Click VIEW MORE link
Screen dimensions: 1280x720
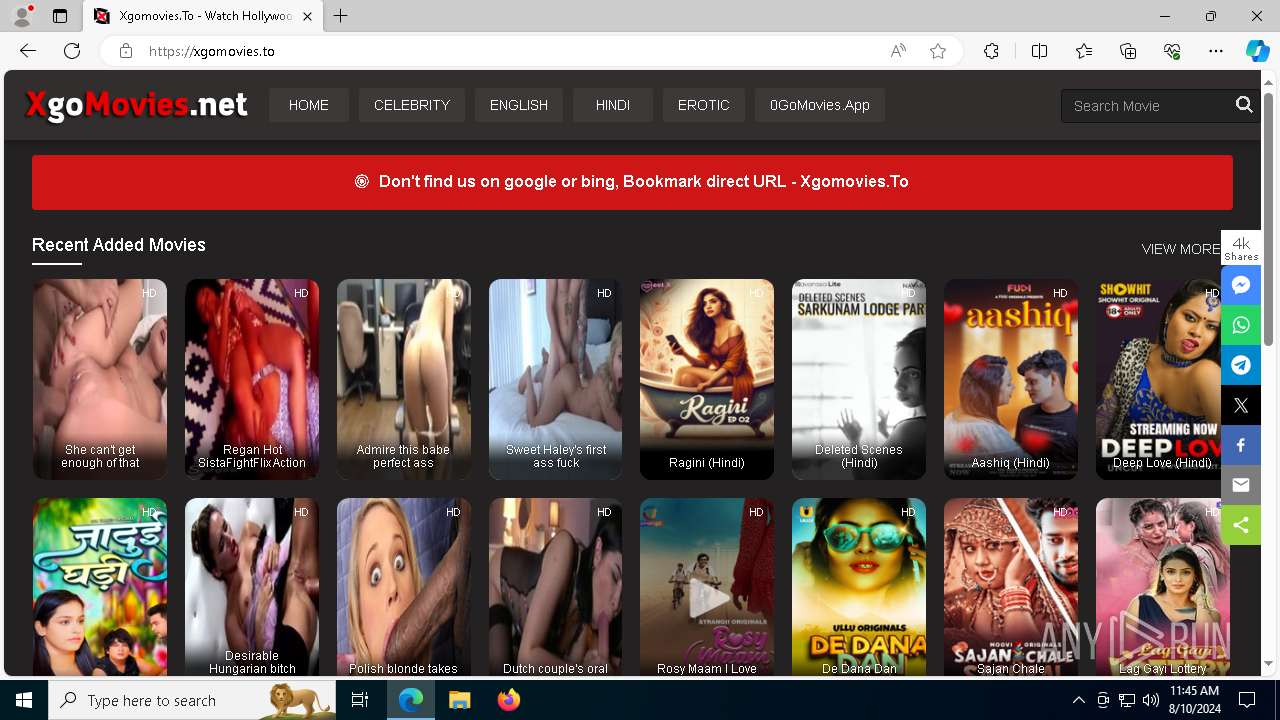click(x=1181, y=249)
